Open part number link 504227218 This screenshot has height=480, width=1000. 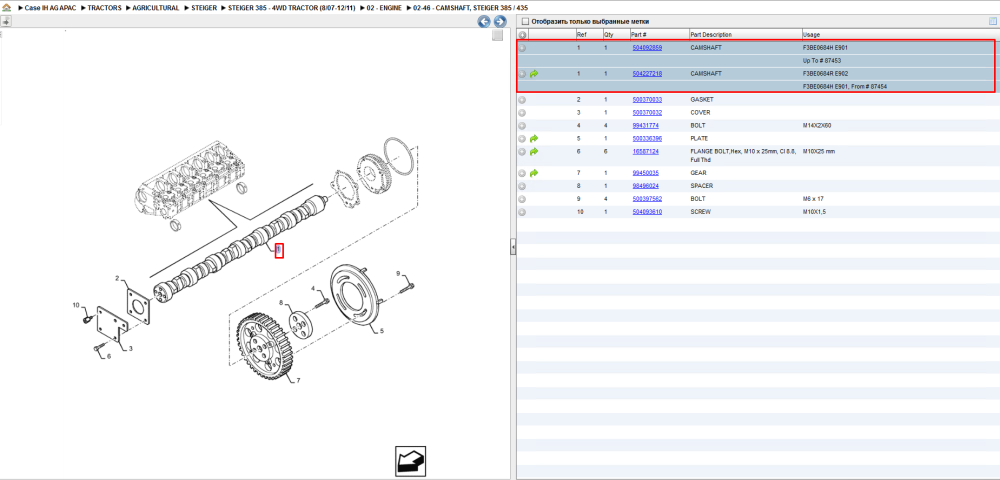point(647,74)
